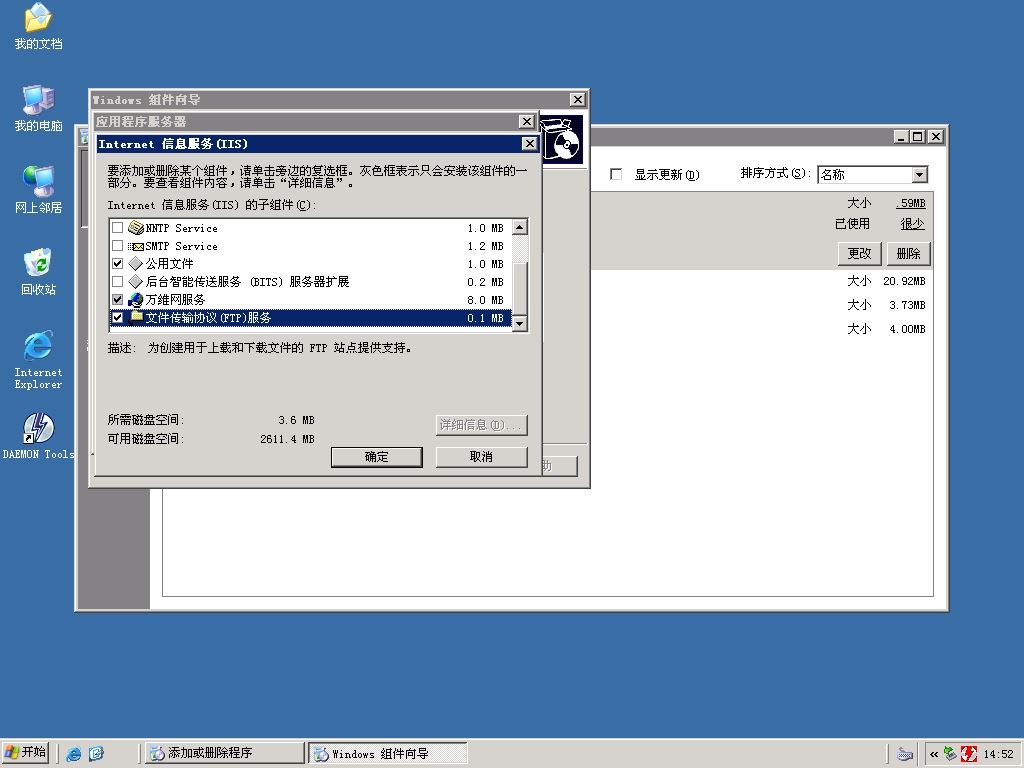The height and width of the screenshot is (768, 1024).
Task: Uncheck the 公用文件 checkbox
Action: (x=118, y=264)
